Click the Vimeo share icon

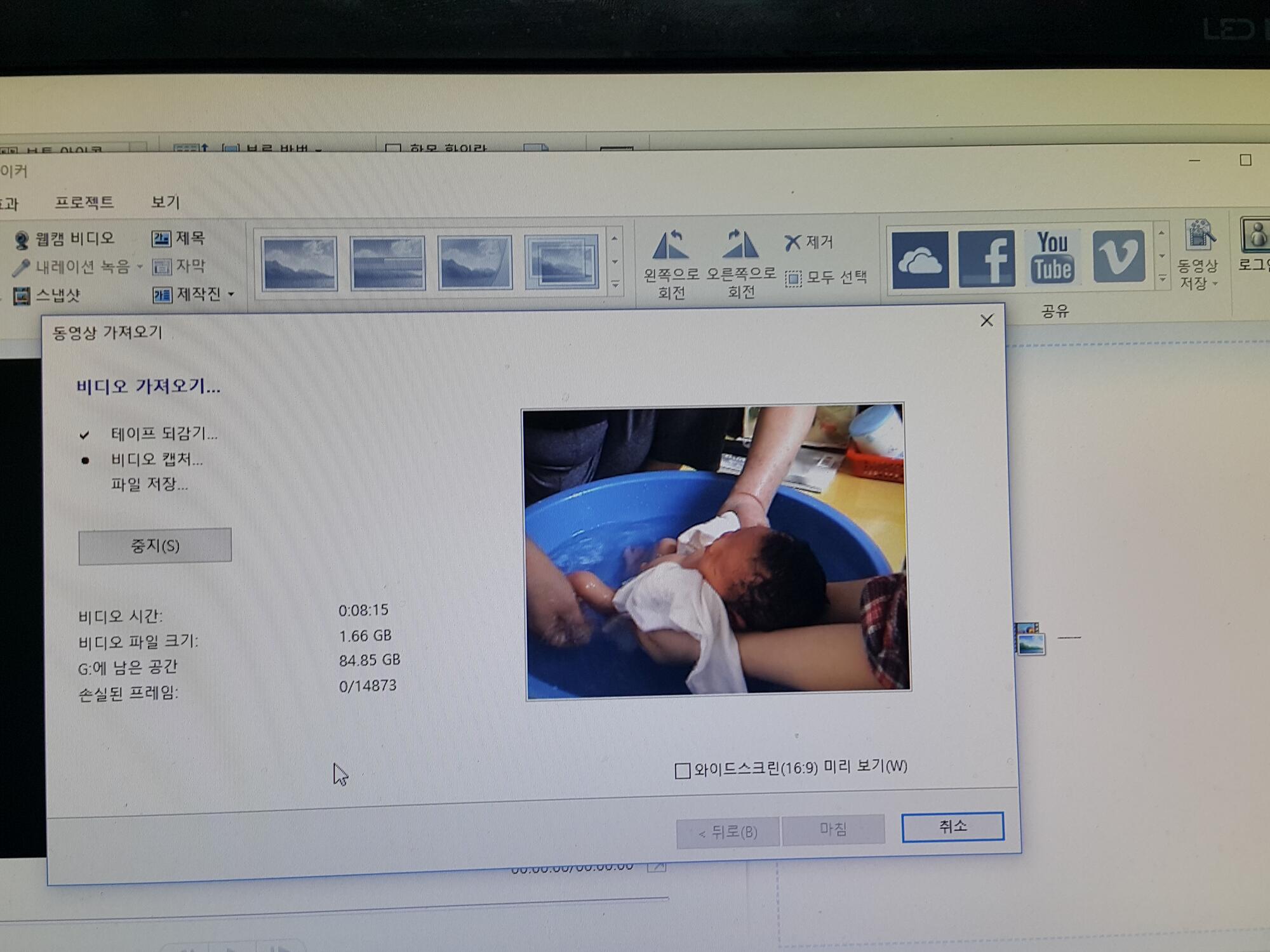tap(1118, 257)
